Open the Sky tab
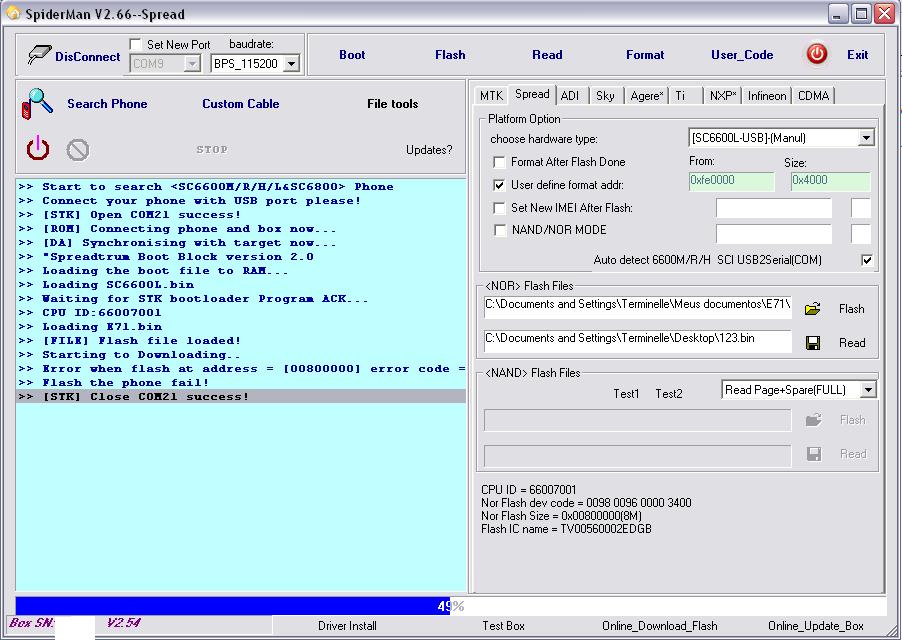 coord(605,95)
